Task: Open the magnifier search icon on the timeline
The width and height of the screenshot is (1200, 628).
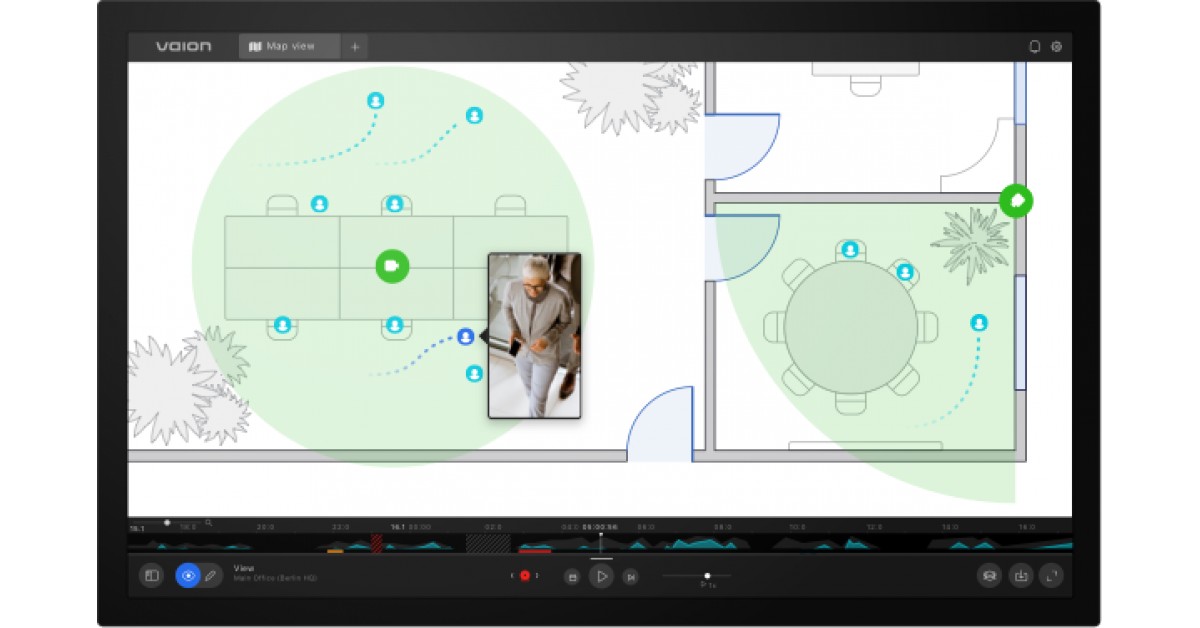Action: point(210,523)
